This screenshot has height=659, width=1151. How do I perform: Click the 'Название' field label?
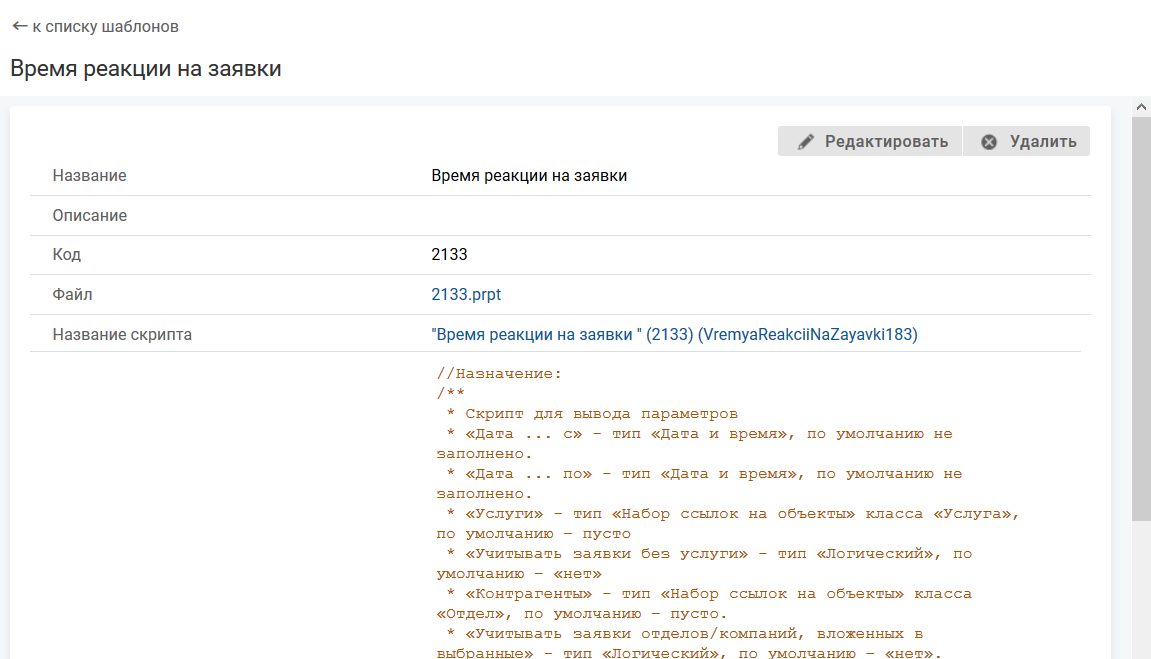(90, 176)
